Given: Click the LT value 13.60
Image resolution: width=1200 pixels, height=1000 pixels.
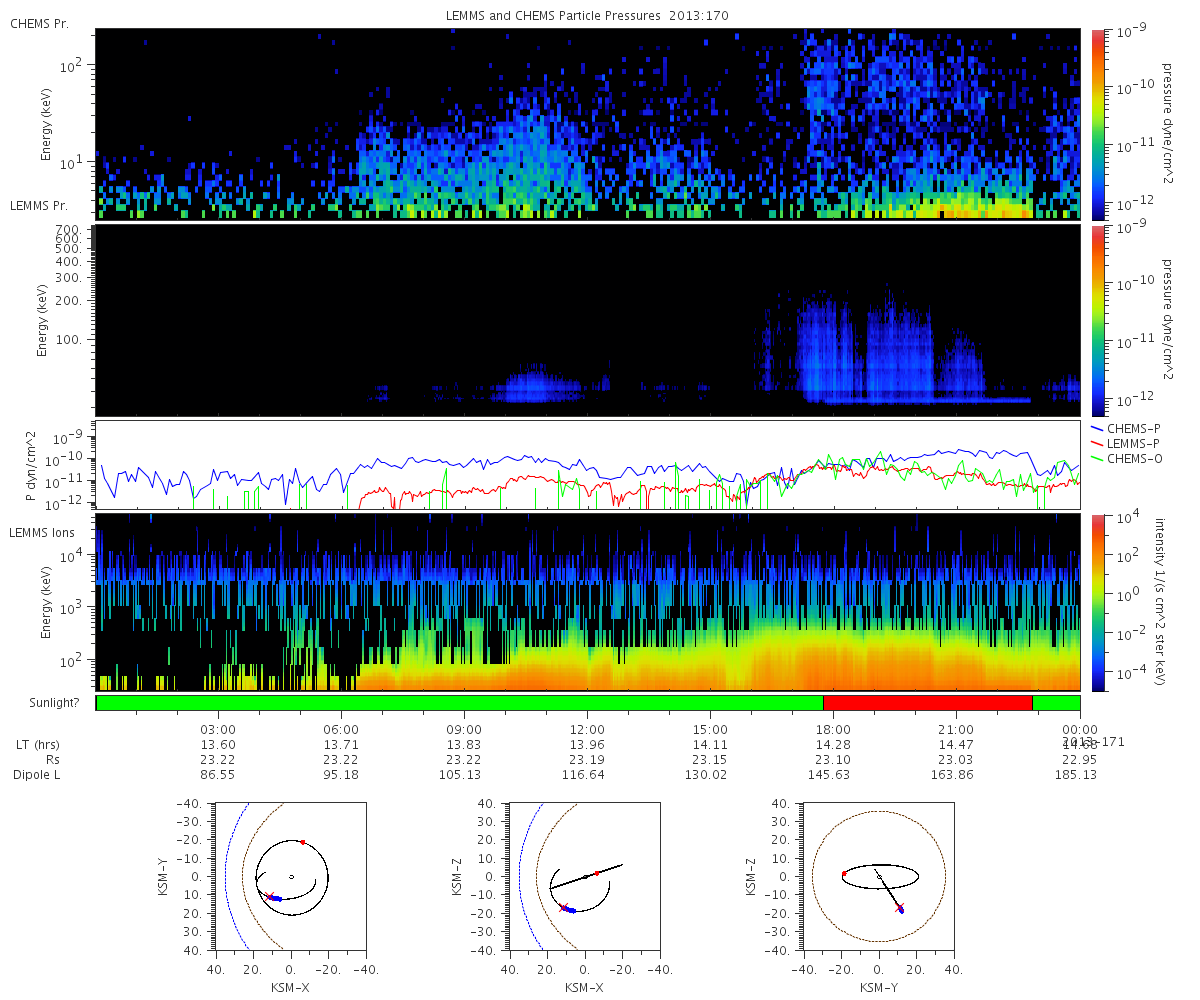Looking at the screenshot, I should pos(218,745).
